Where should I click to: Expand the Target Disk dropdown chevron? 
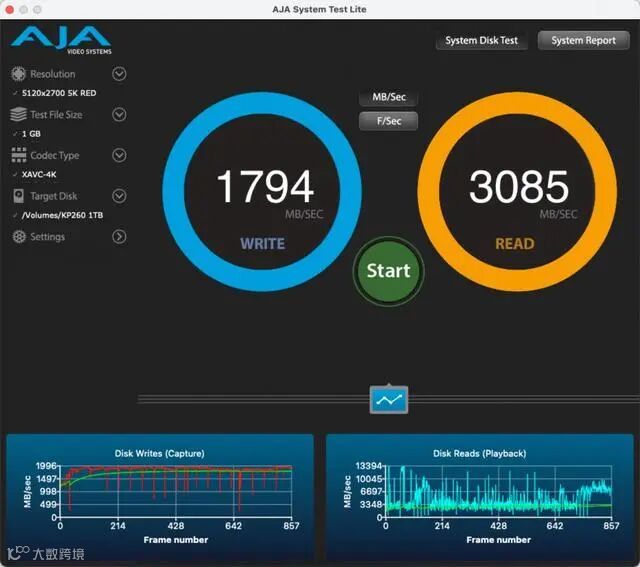click(119, 196)
